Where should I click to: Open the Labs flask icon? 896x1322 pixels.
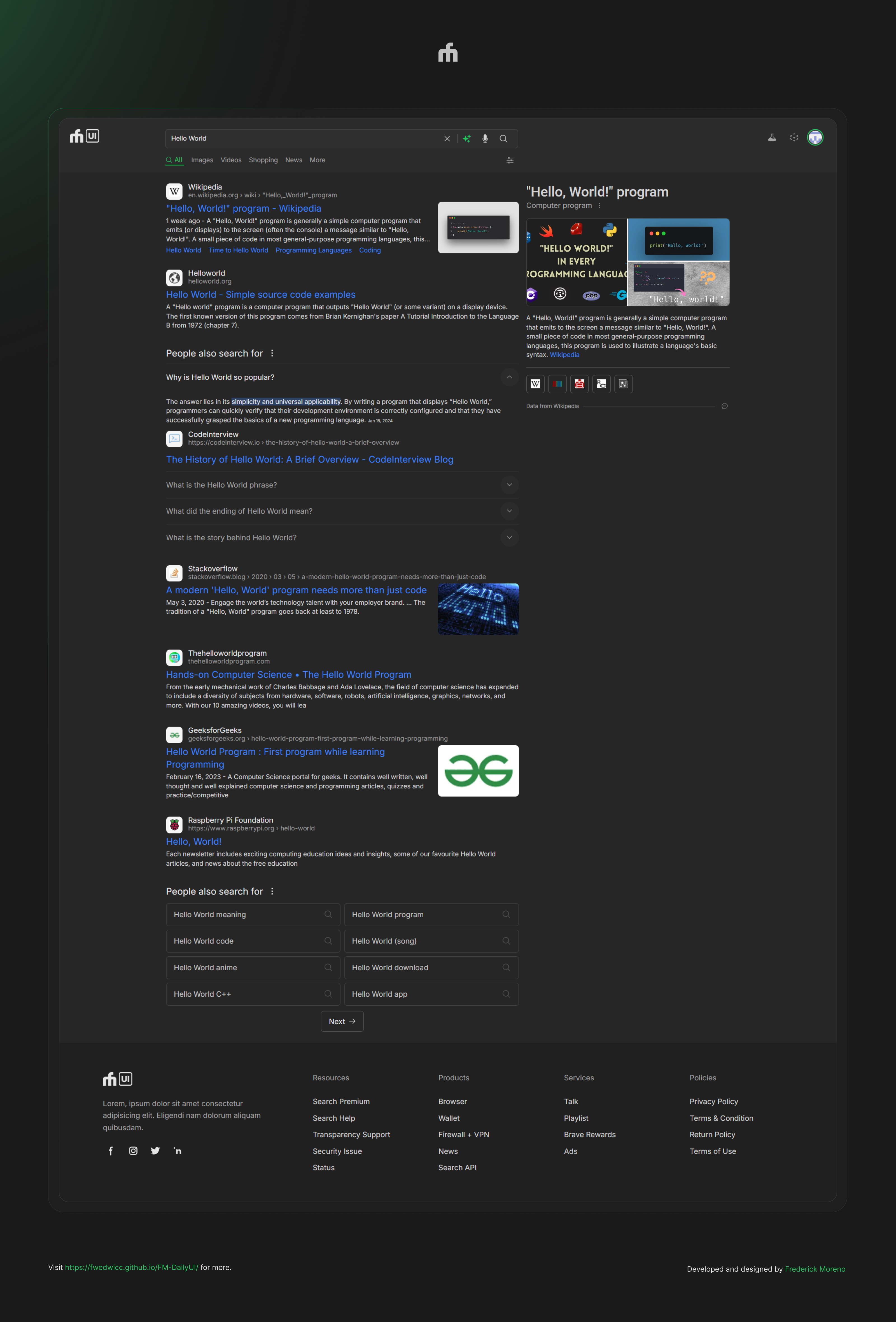[771, 137]
